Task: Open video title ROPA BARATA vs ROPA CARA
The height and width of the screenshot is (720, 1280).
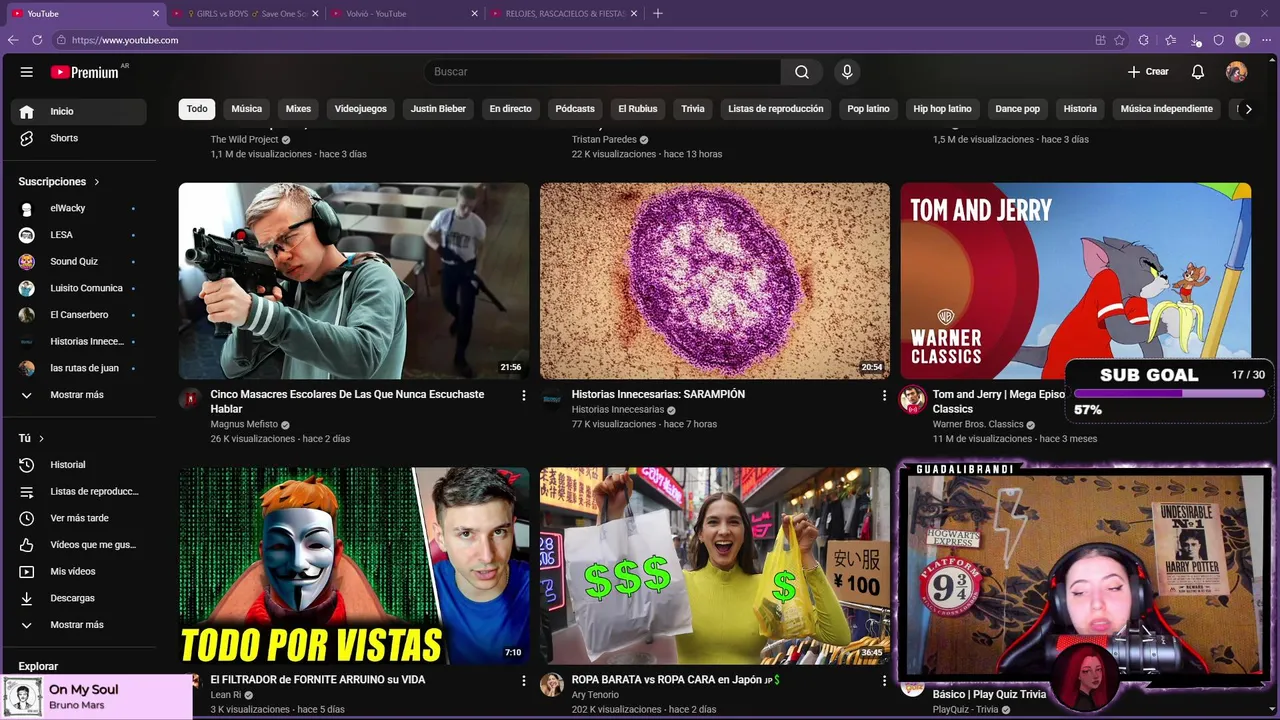Action: [x=675, y=680]
